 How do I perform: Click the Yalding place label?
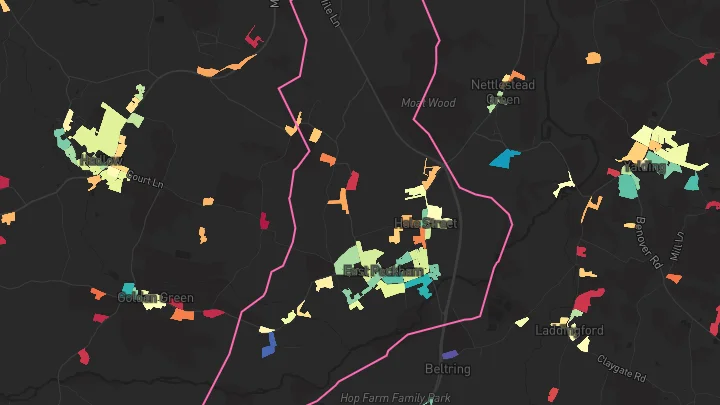point(644,167)
